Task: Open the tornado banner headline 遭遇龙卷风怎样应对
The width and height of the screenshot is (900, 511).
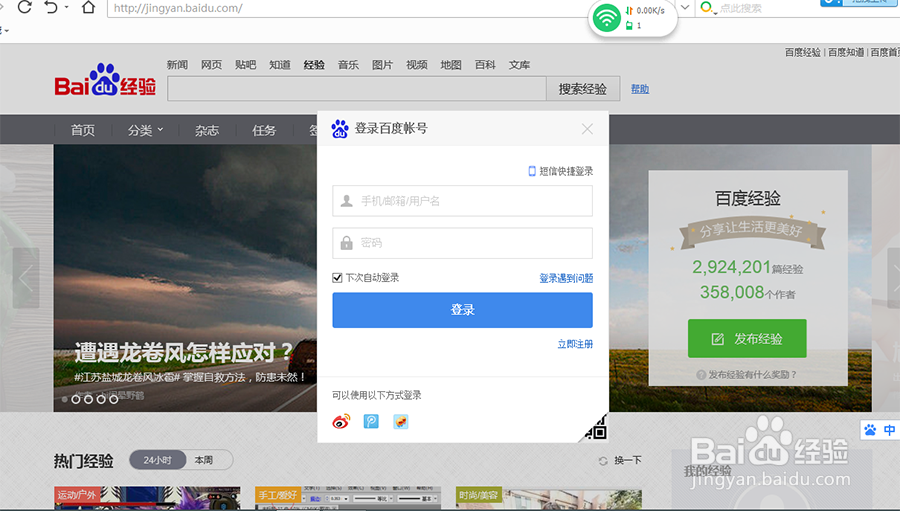Action: [184, 353]
